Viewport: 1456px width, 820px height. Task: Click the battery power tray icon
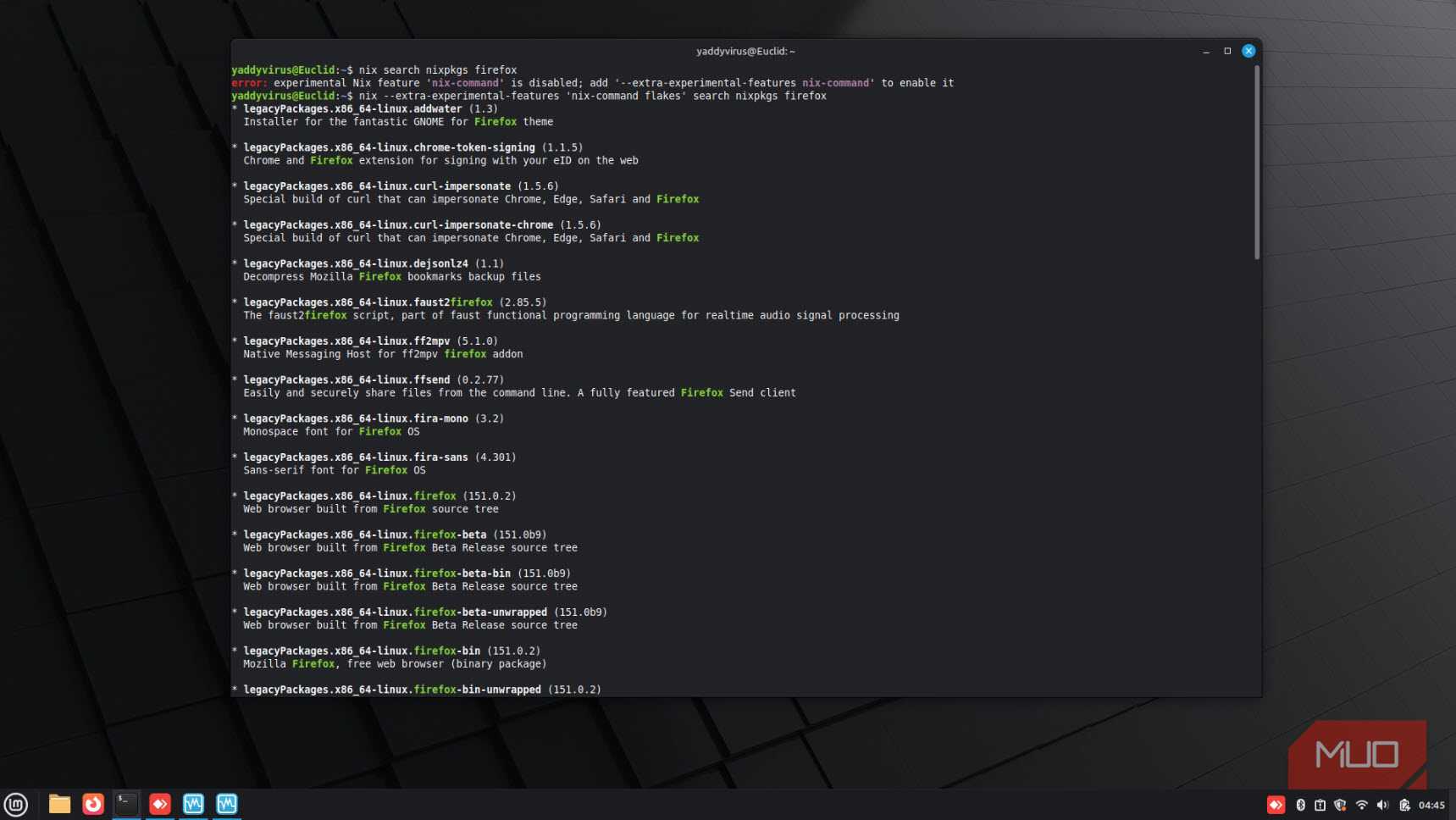click(x=1404, y=805)
